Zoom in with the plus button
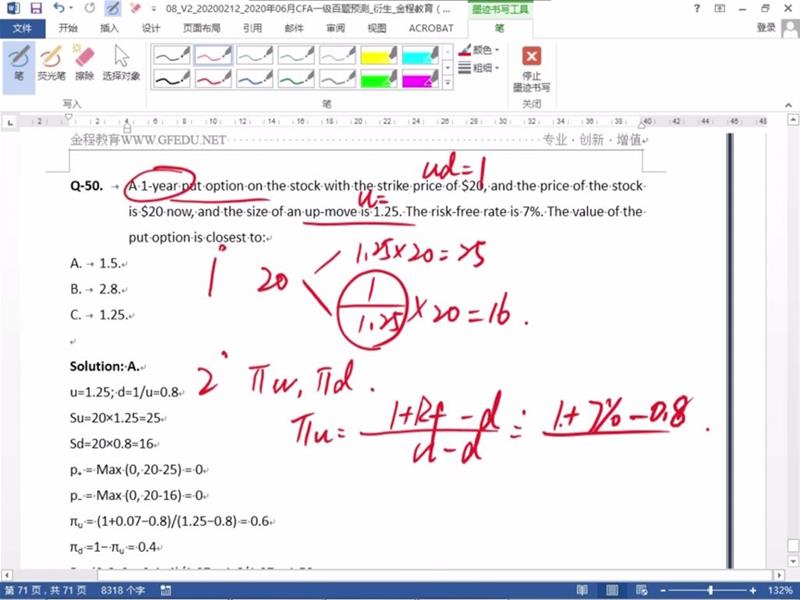Viewport: 800px width, 600px height. pyautogui.click(x=753, y=590)
